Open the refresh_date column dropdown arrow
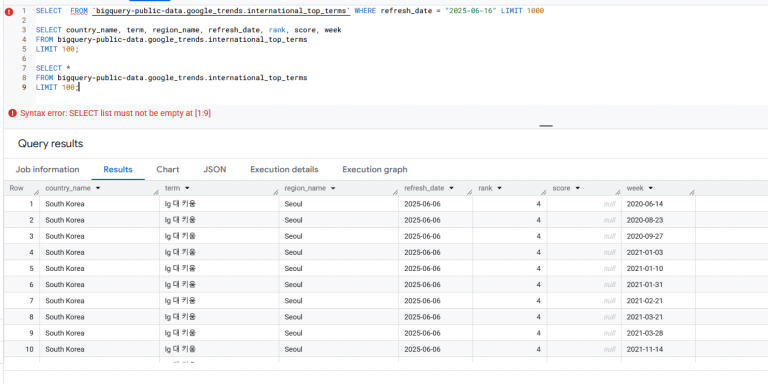 pos(452,188)
